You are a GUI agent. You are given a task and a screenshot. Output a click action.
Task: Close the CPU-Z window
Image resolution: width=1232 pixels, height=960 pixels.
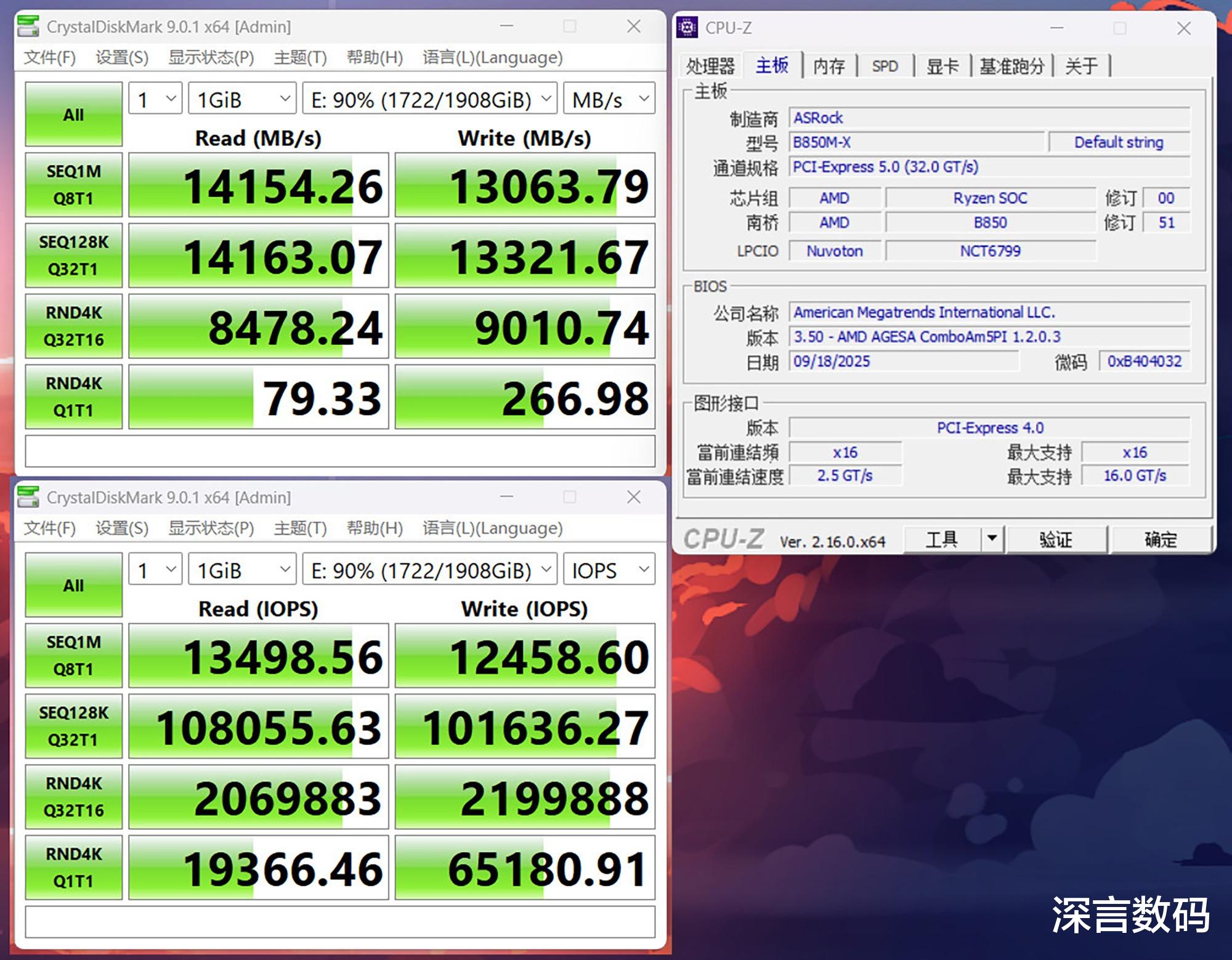point(1183,28)
